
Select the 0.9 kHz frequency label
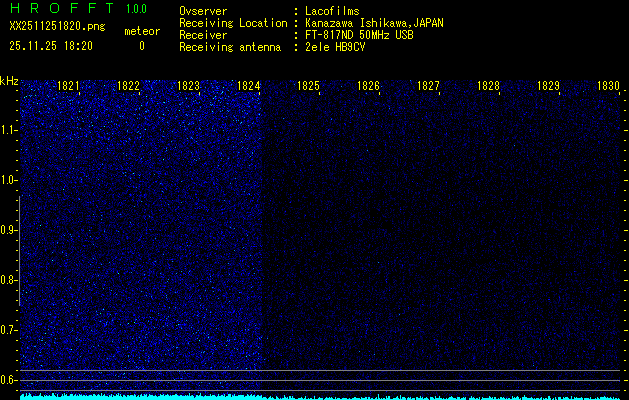(x=9, y=230)
